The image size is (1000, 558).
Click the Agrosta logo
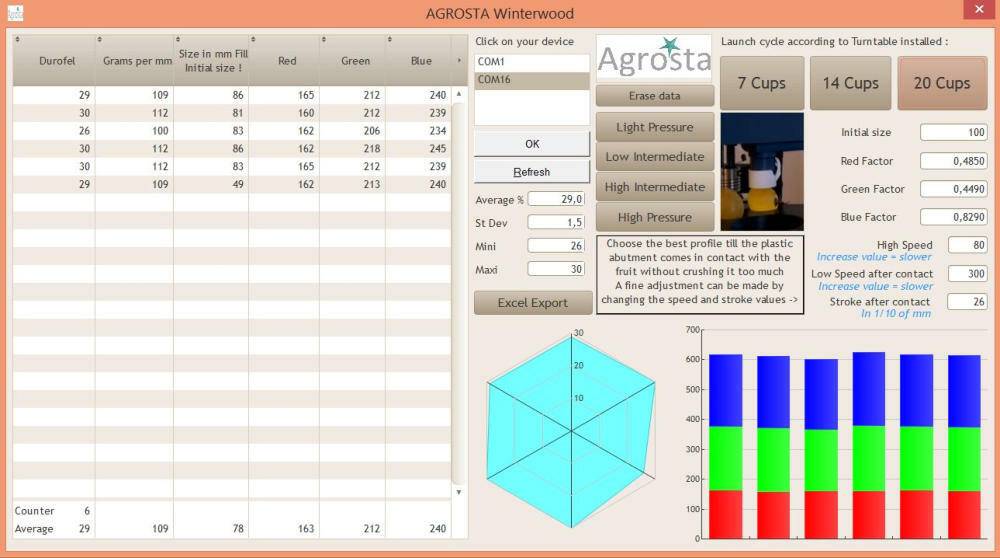654,58
